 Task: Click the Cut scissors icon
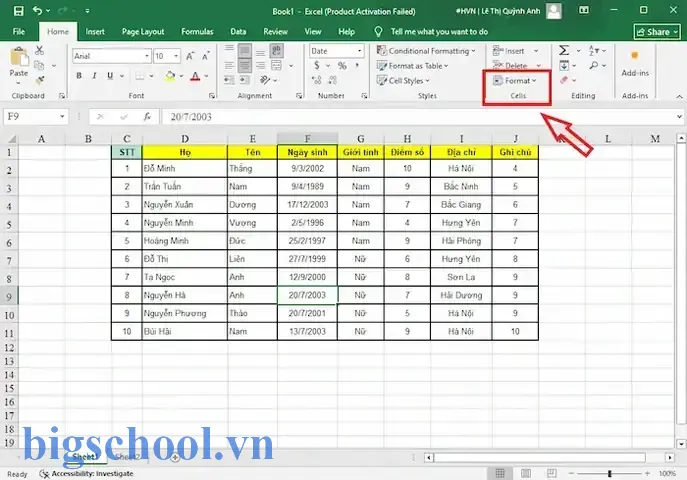39,50
